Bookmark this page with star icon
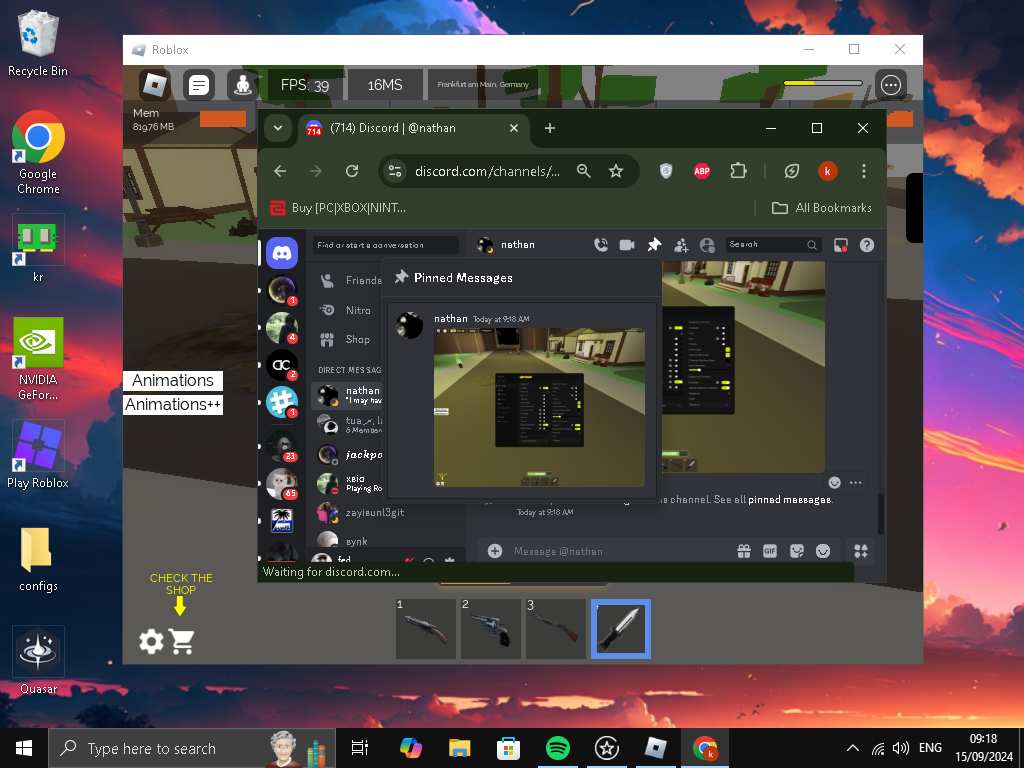 [616, 171]
